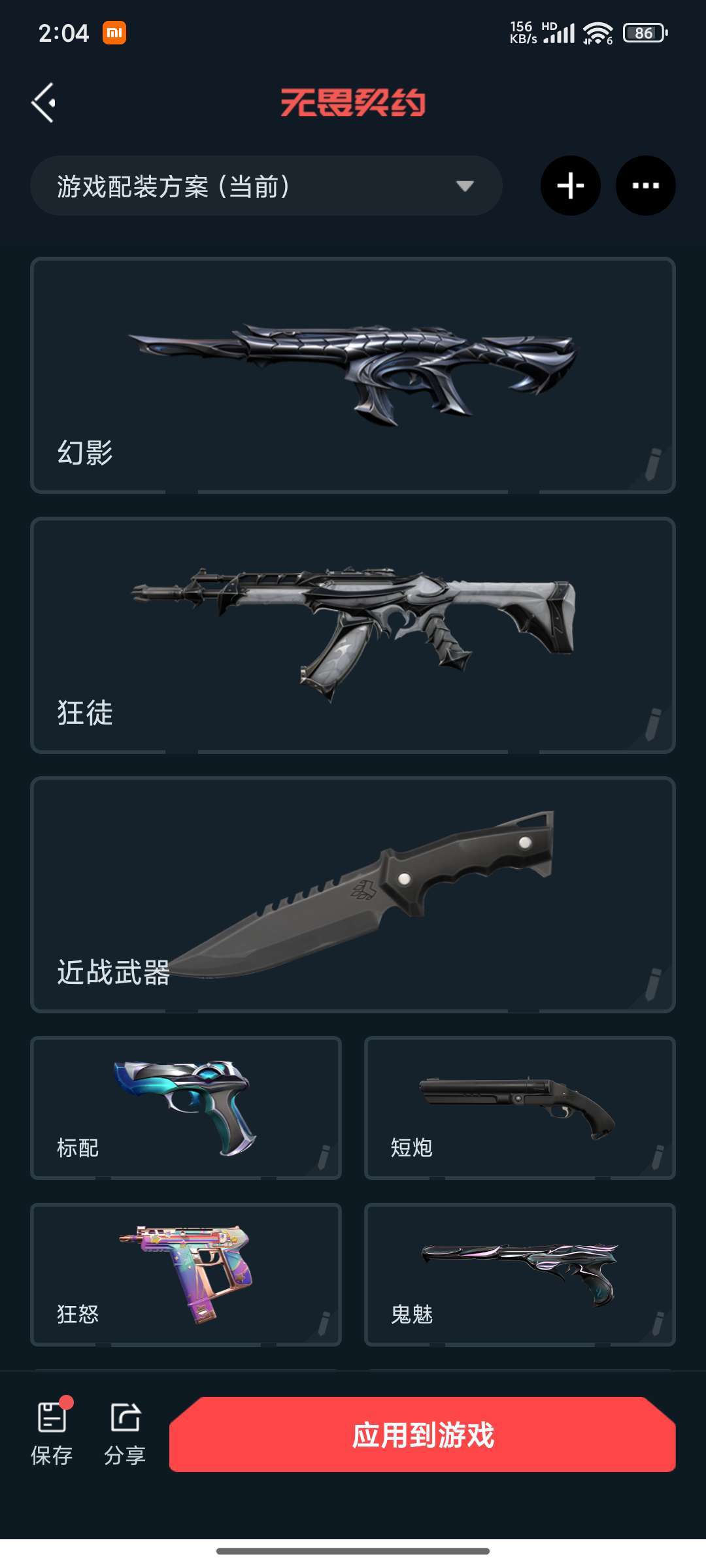Open the 无畏契约 title logo
This screenshot has height=1568, width=706.
[x=353, y=103]
